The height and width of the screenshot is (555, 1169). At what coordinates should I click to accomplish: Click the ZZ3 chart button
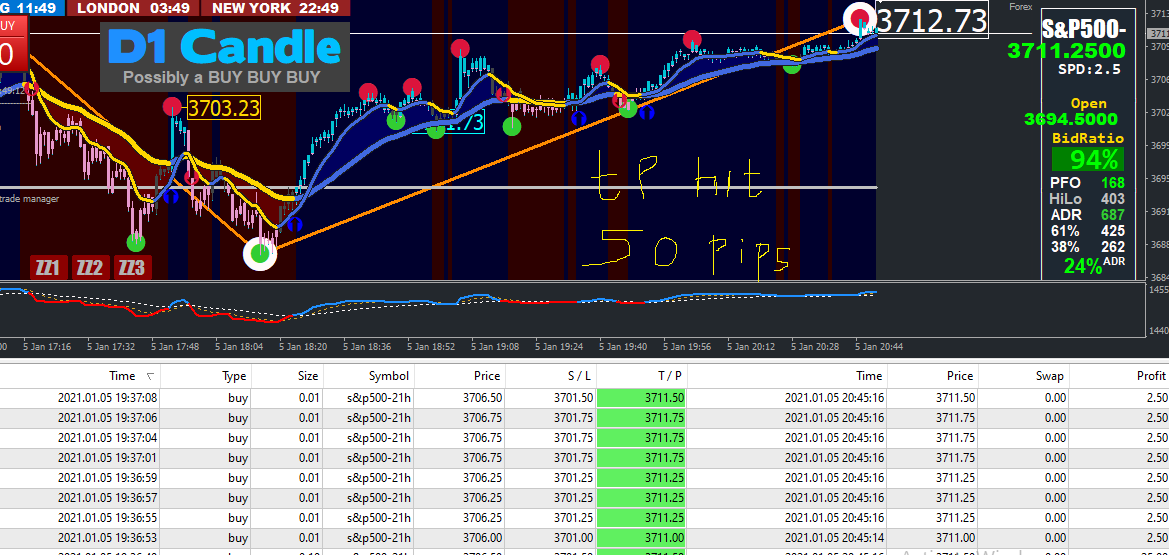pos(133,267)
